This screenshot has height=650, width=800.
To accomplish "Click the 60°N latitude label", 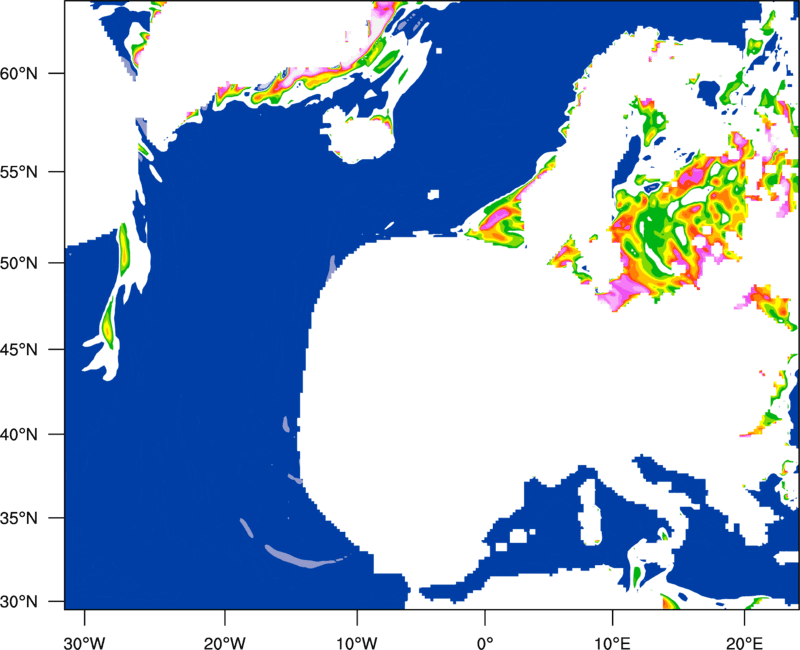I will click(x=19, y=73).
